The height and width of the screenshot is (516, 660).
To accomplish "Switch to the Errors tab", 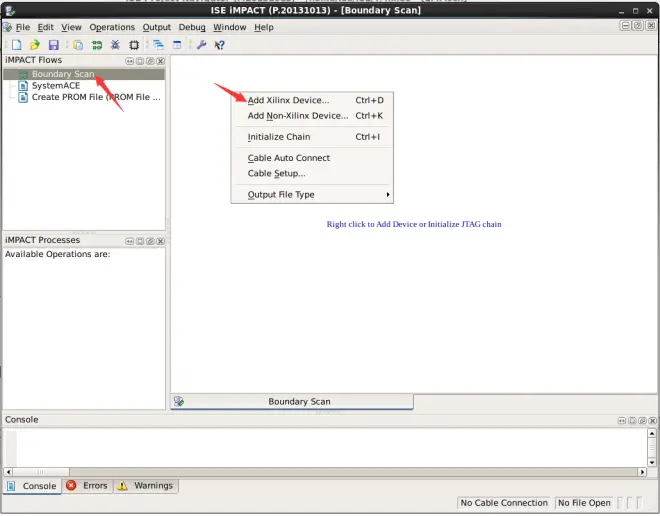I will 87,486.
